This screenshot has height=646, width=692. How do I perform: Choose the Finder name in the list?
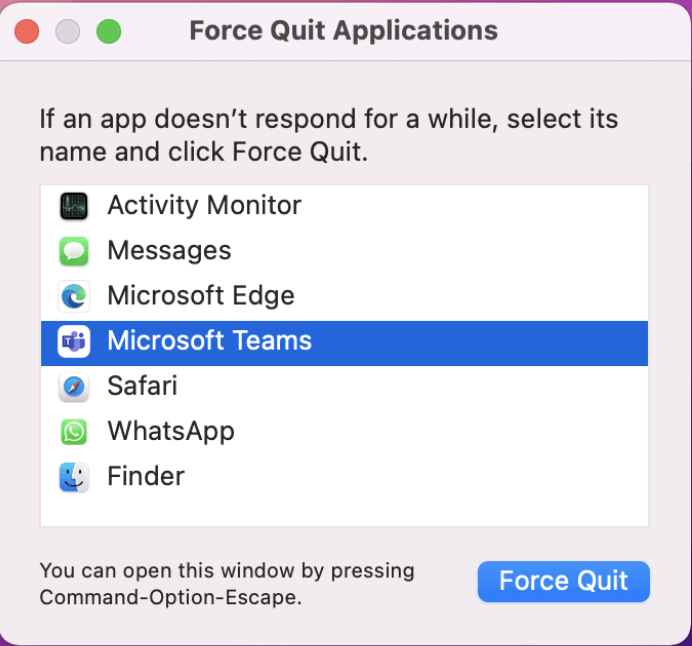pyautogui.click(x=146, y=476)
